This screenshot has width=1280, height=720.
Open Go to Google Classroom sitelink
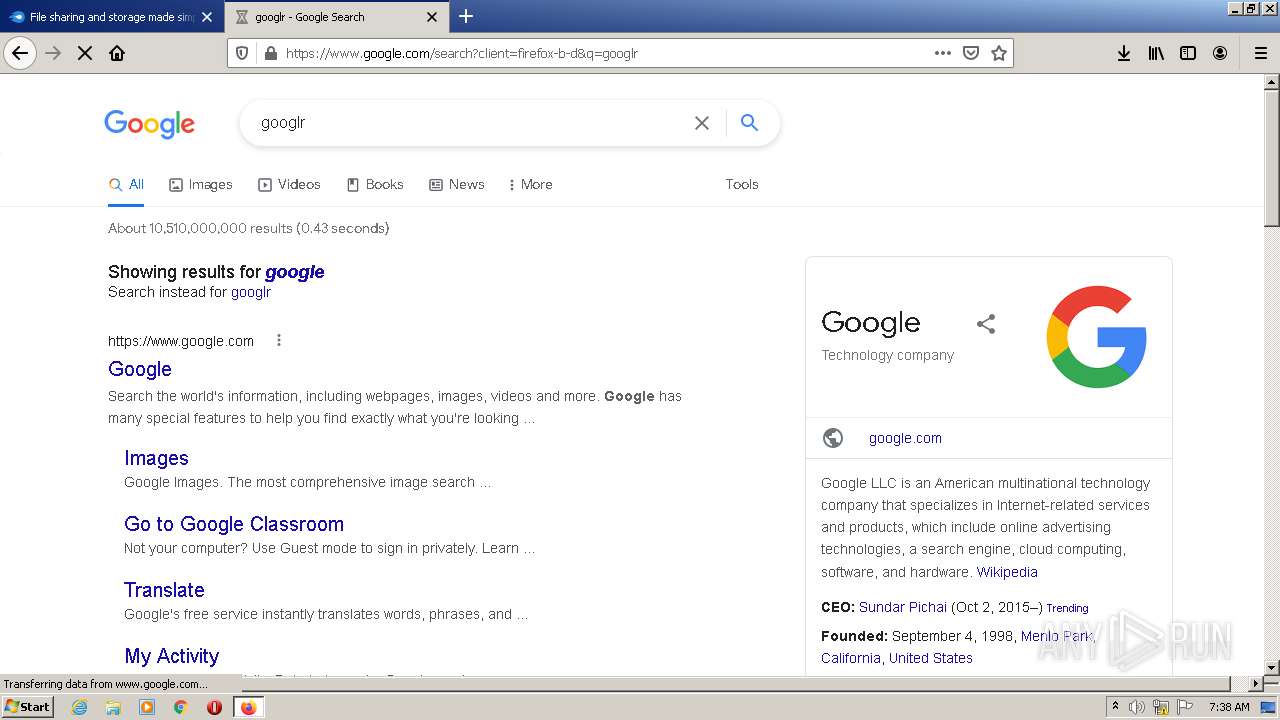pyautogui.click(x=234, y=524)
